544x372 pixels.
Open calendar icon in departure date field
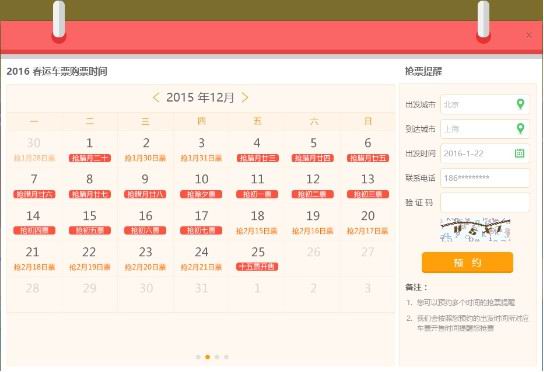tap(519, 153)
